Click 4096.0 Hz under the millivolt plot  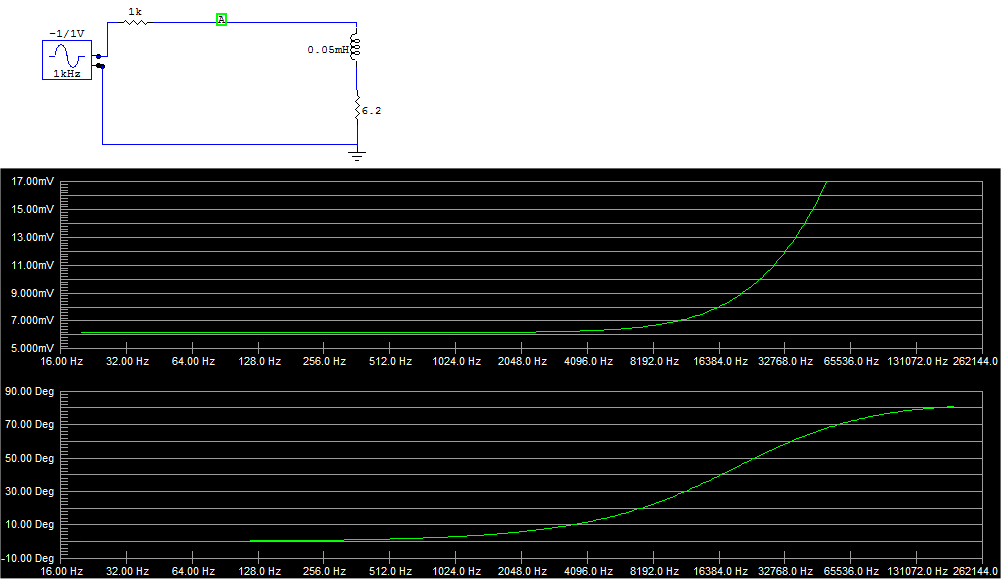coord(588,361)
